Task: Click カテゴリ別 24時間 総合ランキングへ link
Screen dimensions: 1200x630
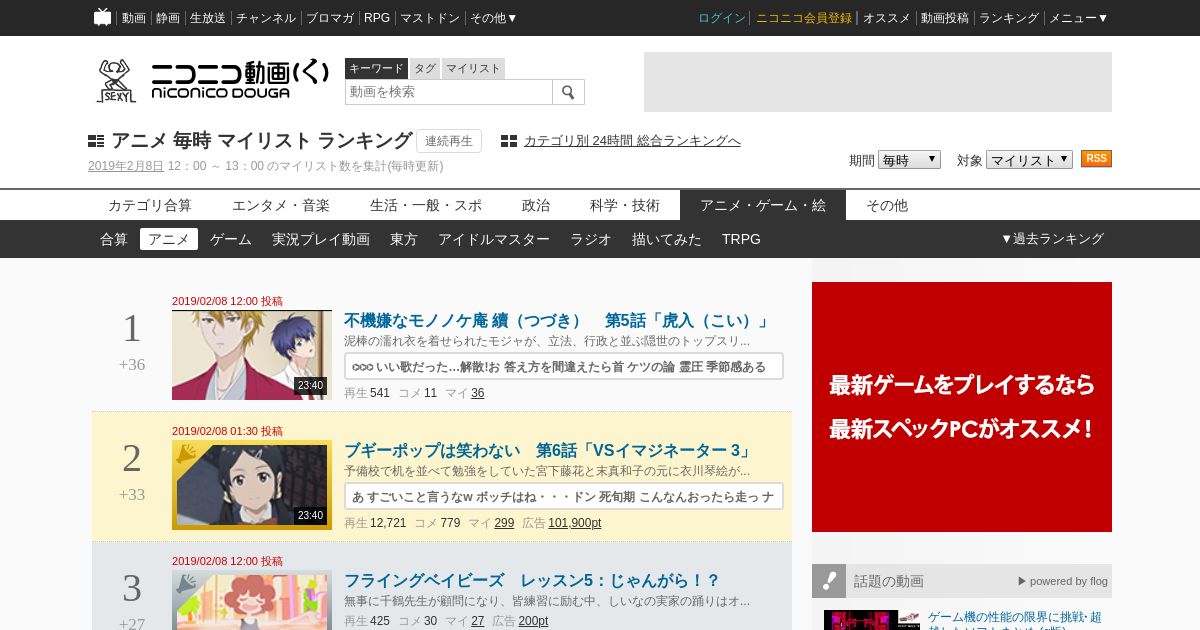Action: [x=632, y=141]
